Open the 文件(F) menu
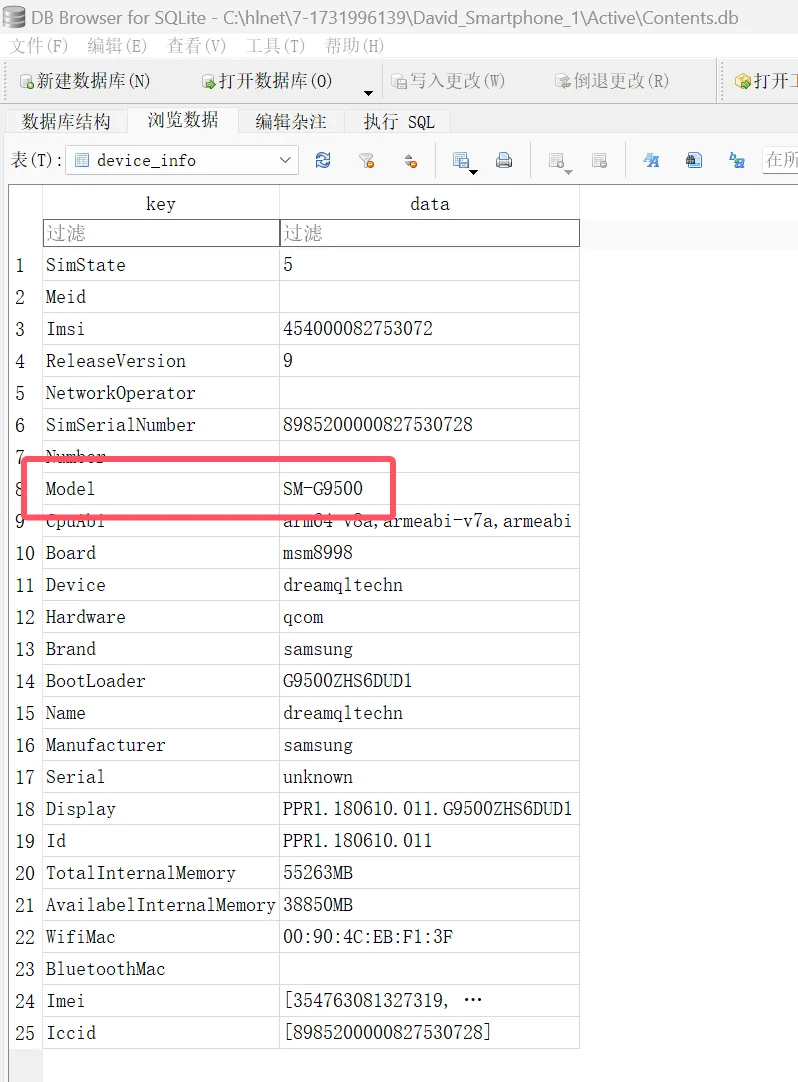 point(39,46)
